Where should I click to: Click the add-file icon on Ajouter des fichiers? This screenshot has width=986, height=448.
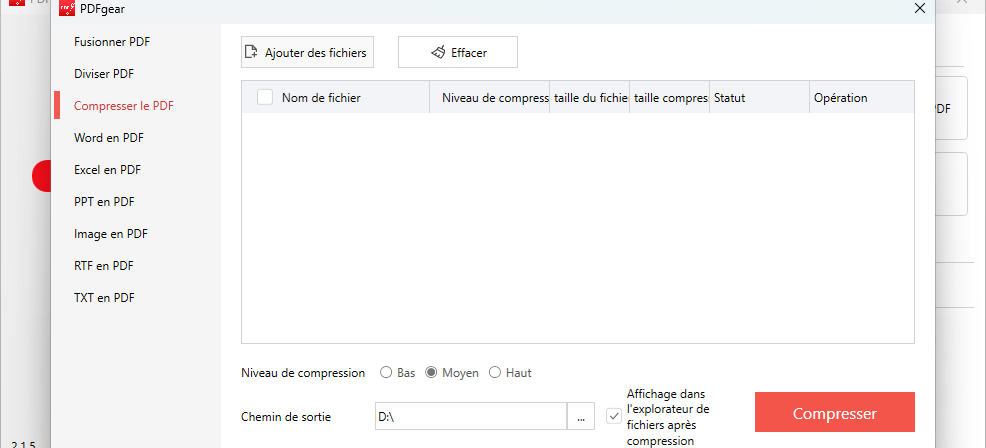point(252,52)
